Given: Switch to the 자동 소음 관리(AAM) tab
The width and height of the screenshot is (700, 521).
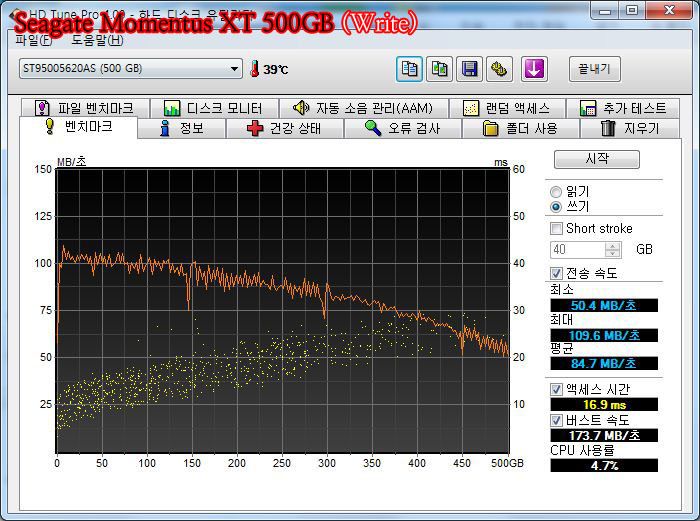Looking at the screenshot, I should [x=364, y=108].
